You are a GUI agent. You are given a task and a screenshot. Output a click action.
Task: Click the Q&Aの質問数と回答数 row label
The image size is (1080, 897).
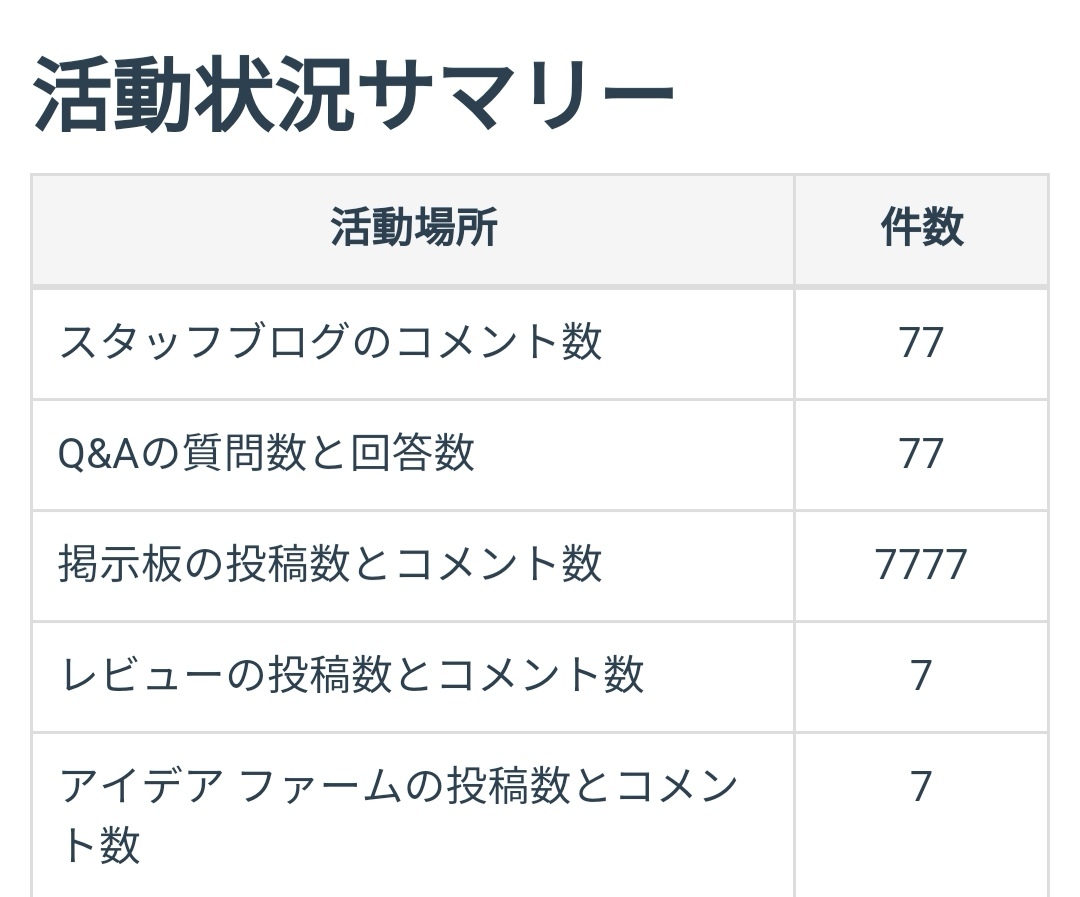[x=266, y=454]
